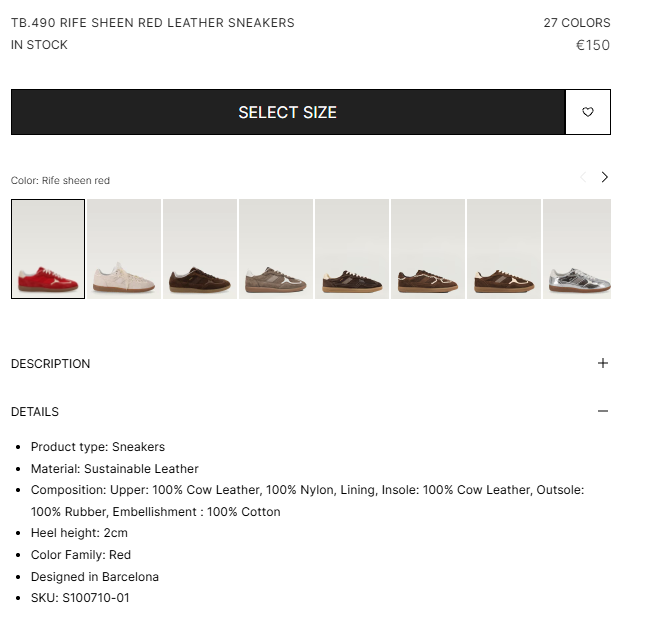Choose the cream white sneaker thumbnail
Screen dimensions: 656x622
[124, 249]
